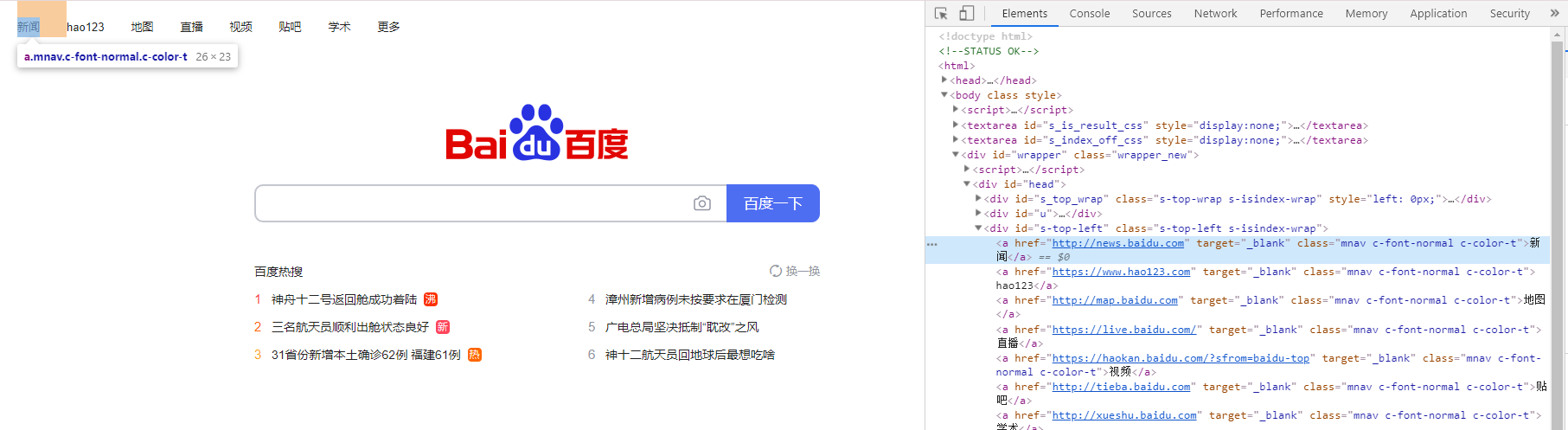Open the 直播 nav link
1568x430 pixels.
[192, 27]
